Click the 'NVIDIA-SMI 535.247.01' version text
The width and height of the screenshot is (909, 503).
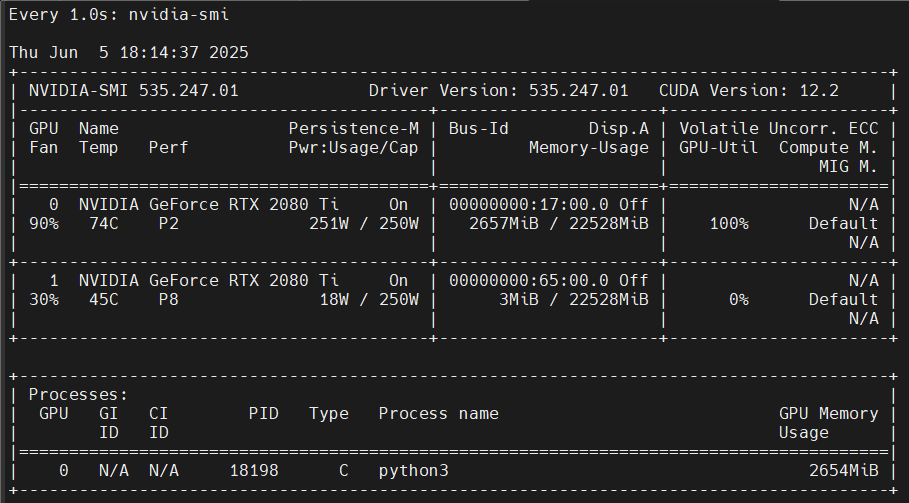134,91
